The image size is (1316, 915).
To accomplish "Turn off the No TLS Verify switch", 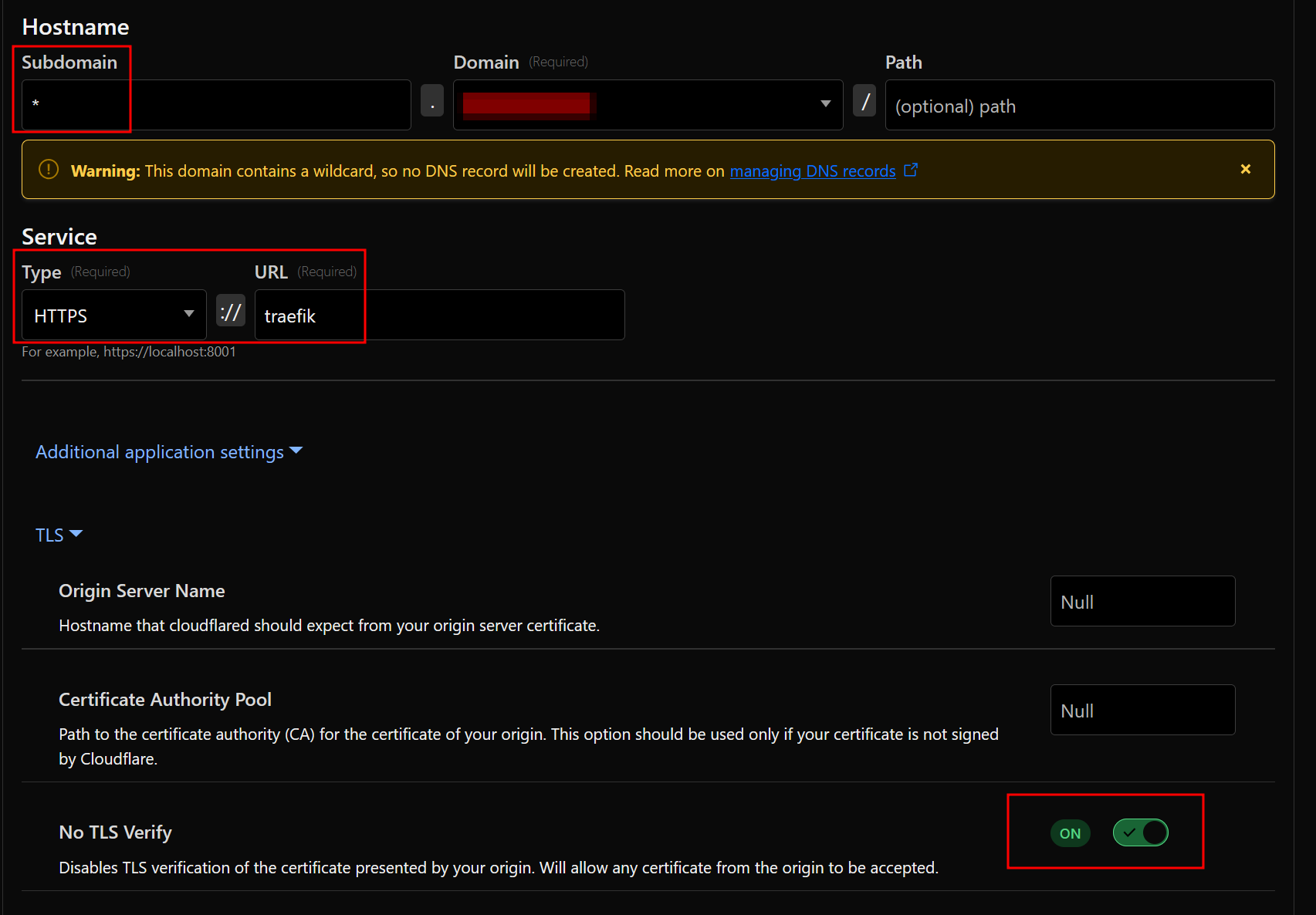I will [x=1140, y=833].
